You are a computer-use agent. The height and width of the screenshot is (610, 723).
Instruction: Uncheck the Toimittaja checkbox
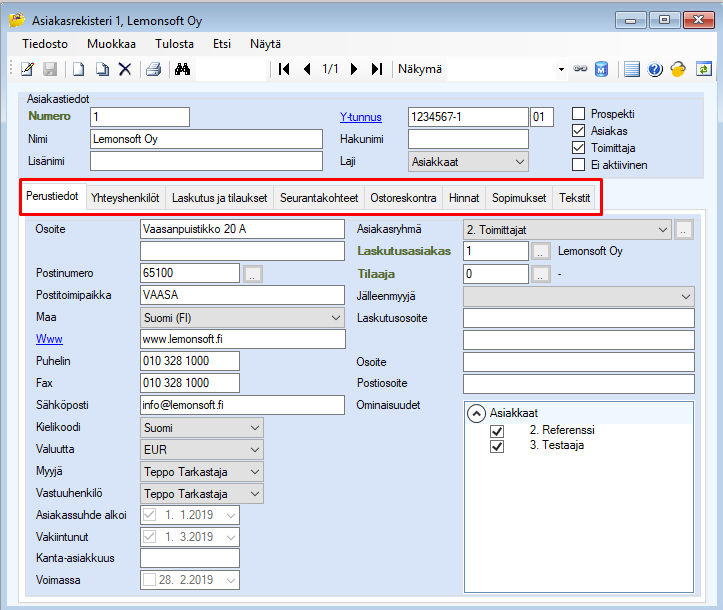tap(578, 148)
